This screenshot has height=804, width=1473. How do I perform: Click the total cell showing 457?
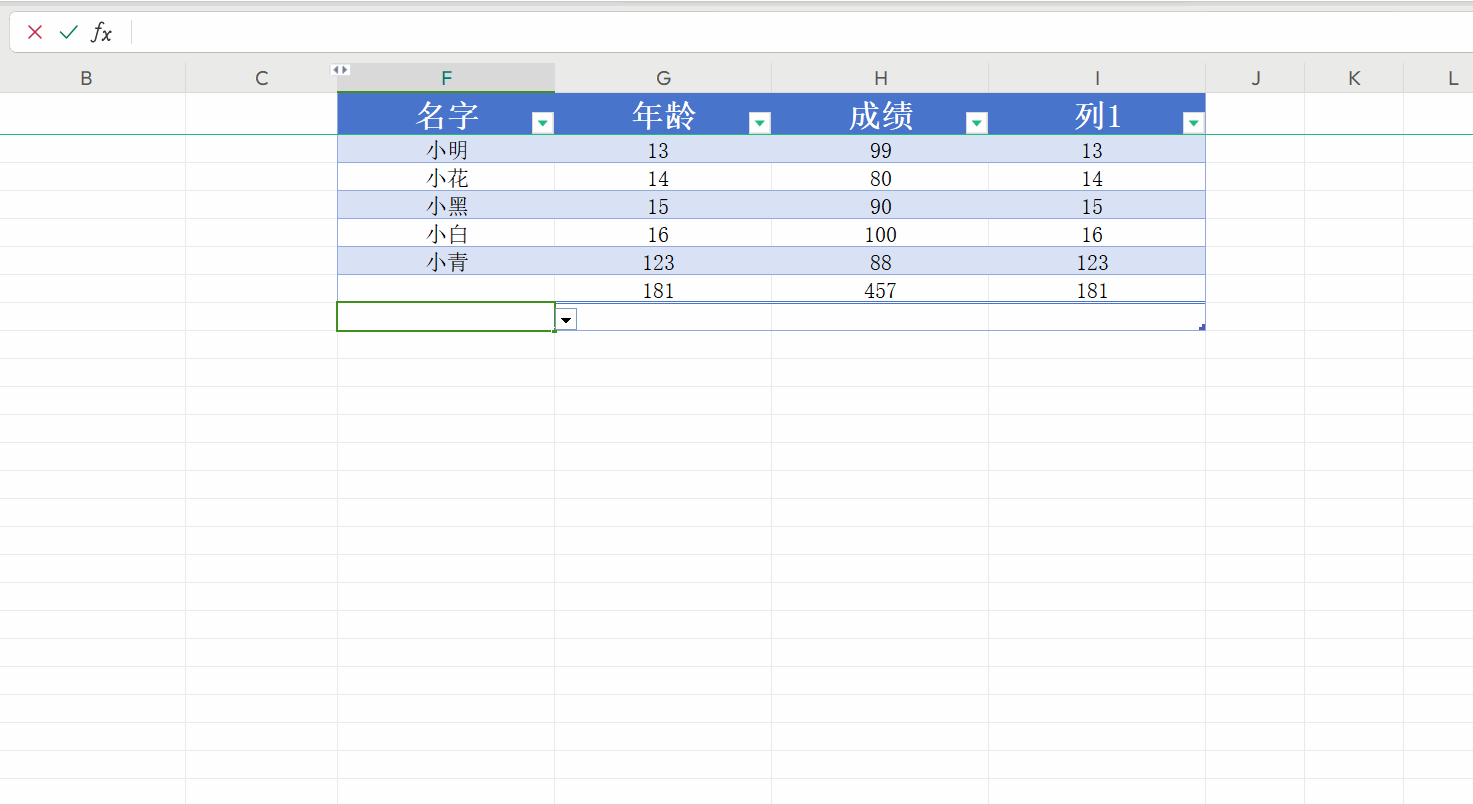880,291
